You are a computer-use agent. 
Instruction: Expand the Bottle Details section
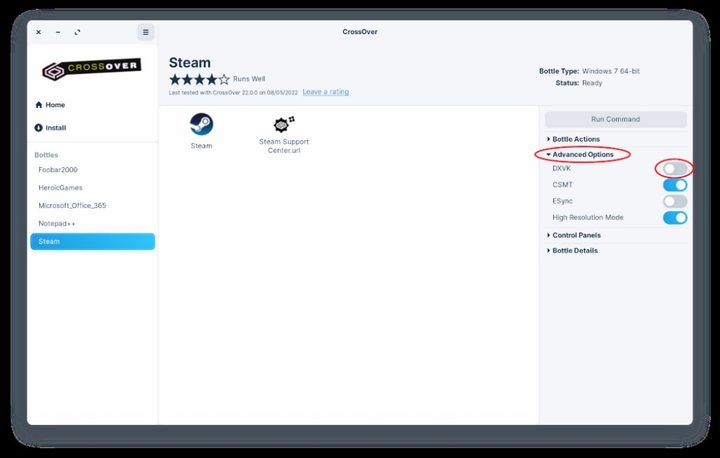click(x=574, y=250)
